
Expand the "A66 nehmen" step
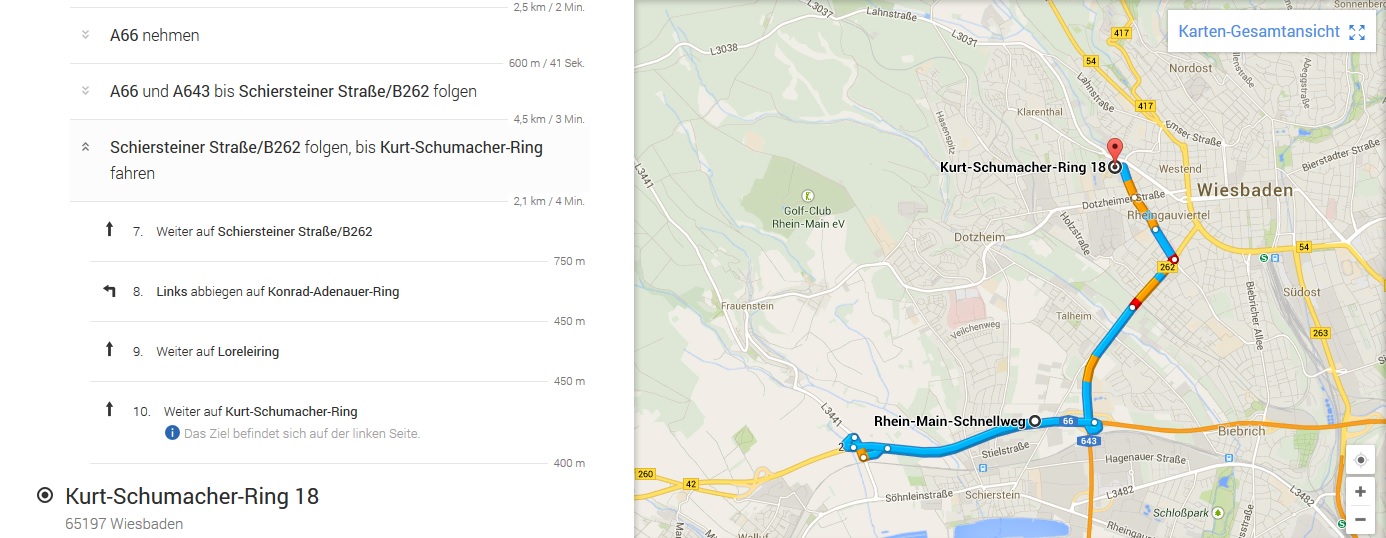(x=86, y=35)
